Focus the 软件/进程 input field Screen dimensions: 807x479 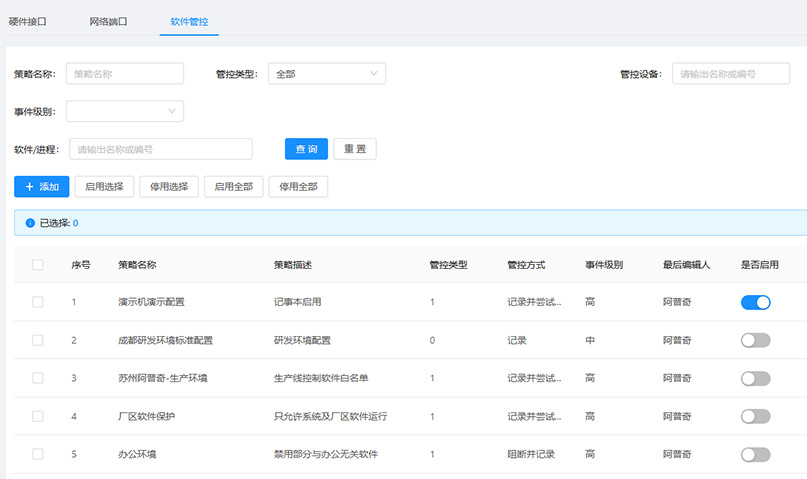tap(161, 149)
